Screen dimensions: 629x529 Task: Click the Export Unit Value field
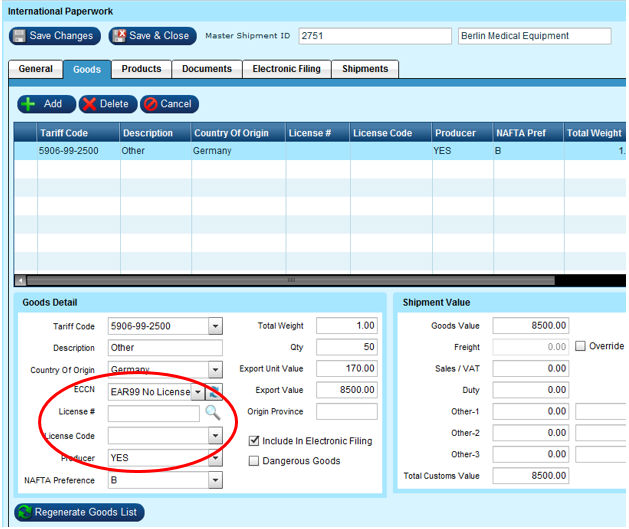[x=347, y=369]
